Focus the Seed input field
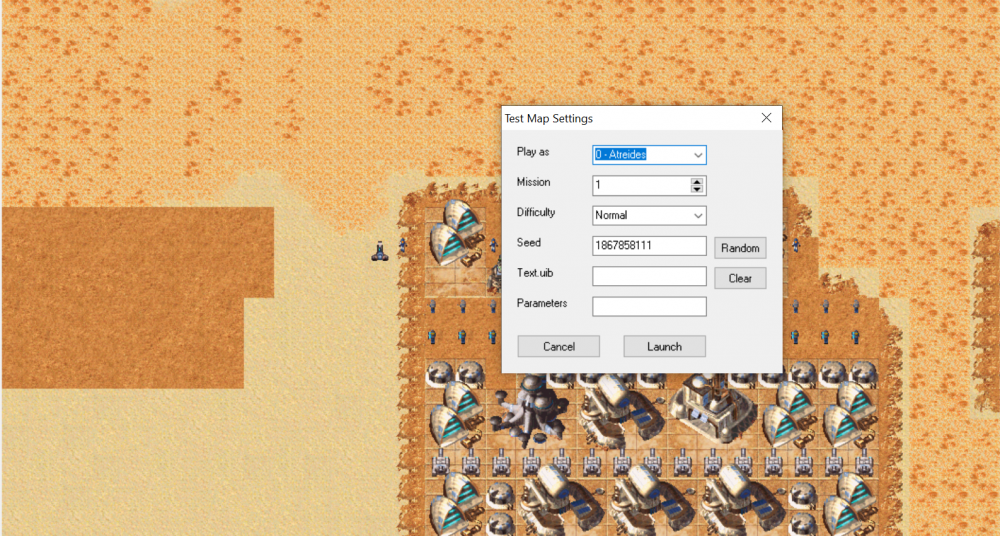The image size is (1000, 536). [x=649, y=245]
